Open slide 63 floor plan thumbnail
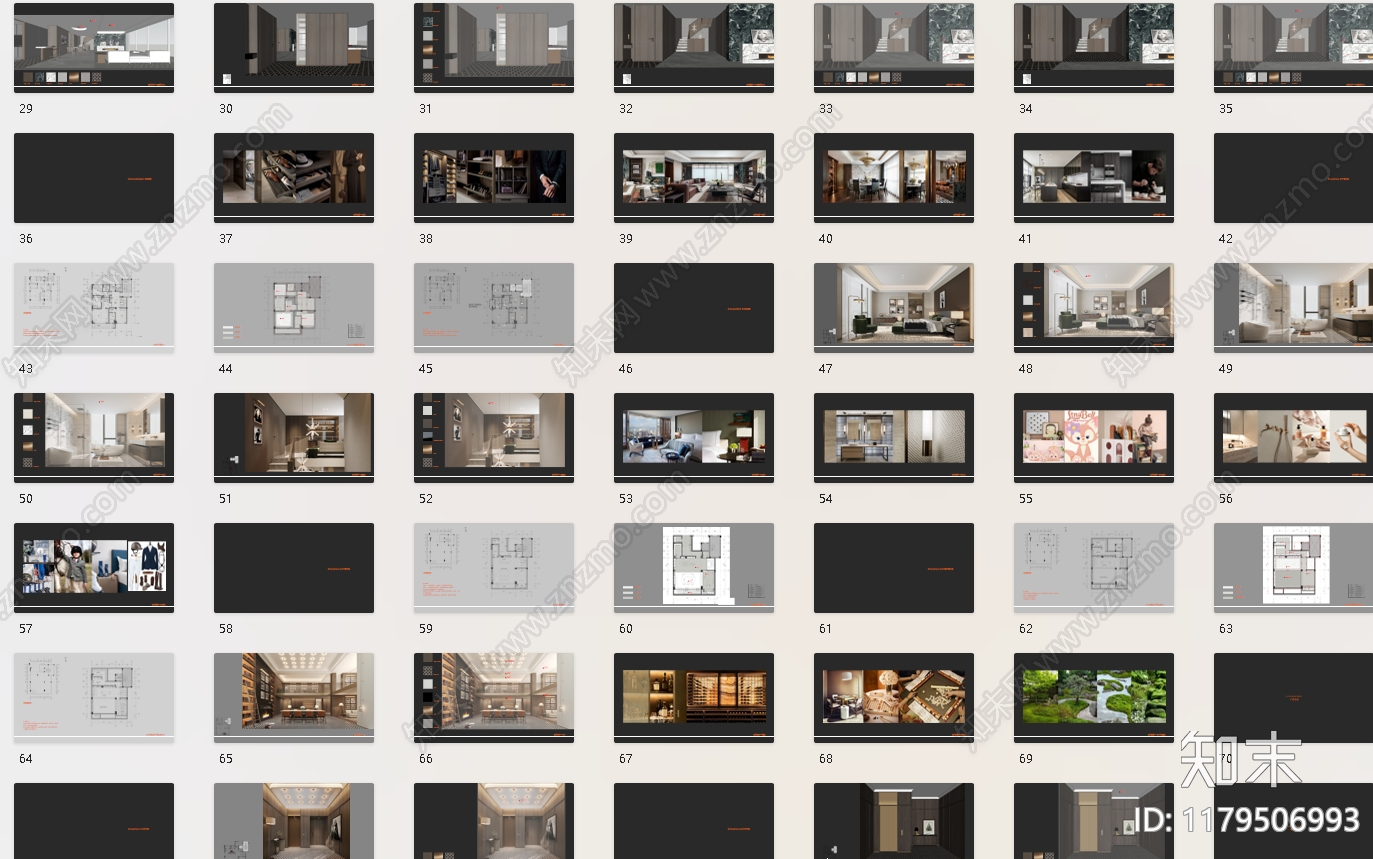The height and width of the screenshot is (859, 1373). (1293, 568)
